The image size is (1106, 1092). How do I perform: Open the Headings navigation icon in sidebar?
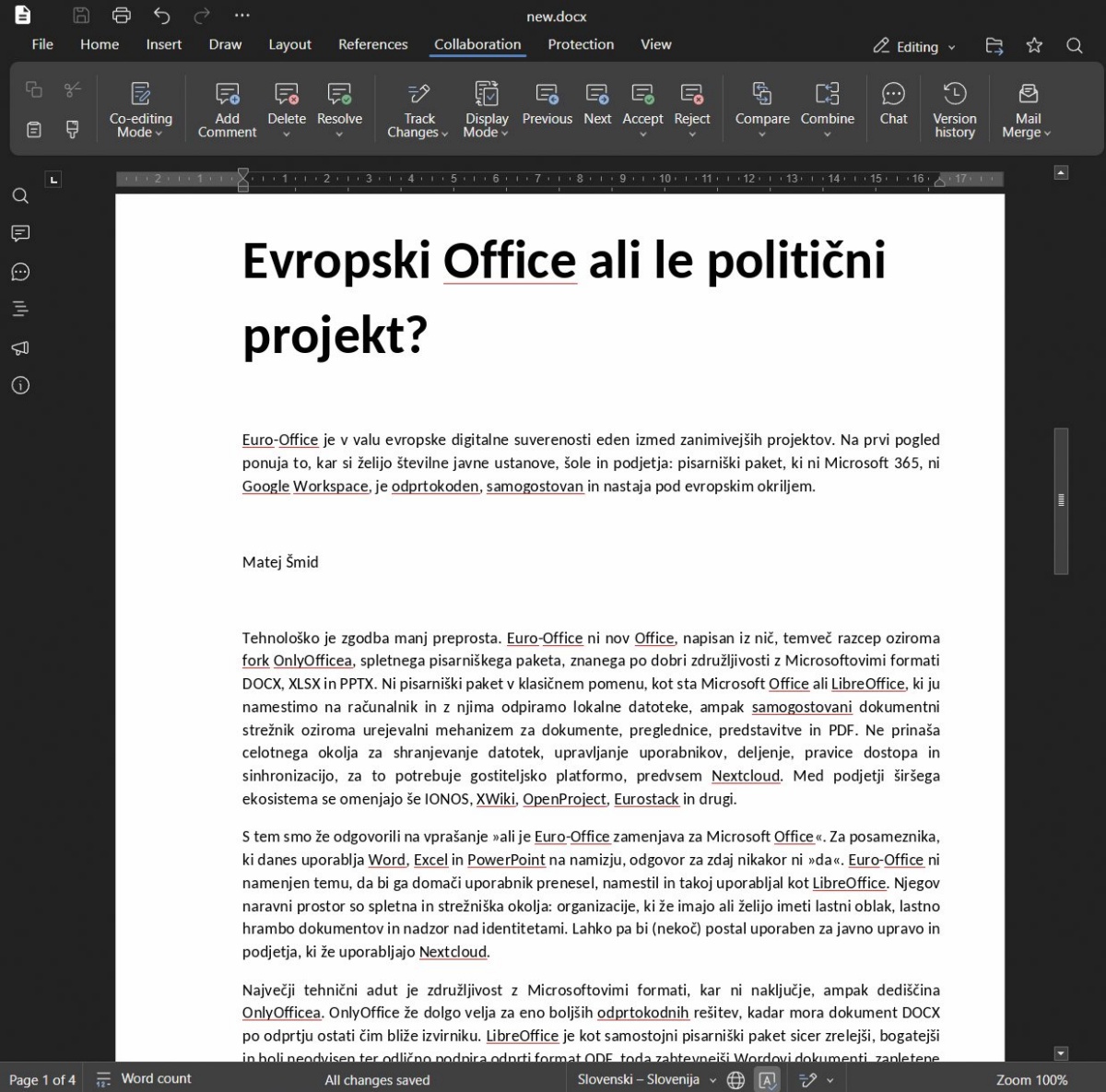coord(20,310)
